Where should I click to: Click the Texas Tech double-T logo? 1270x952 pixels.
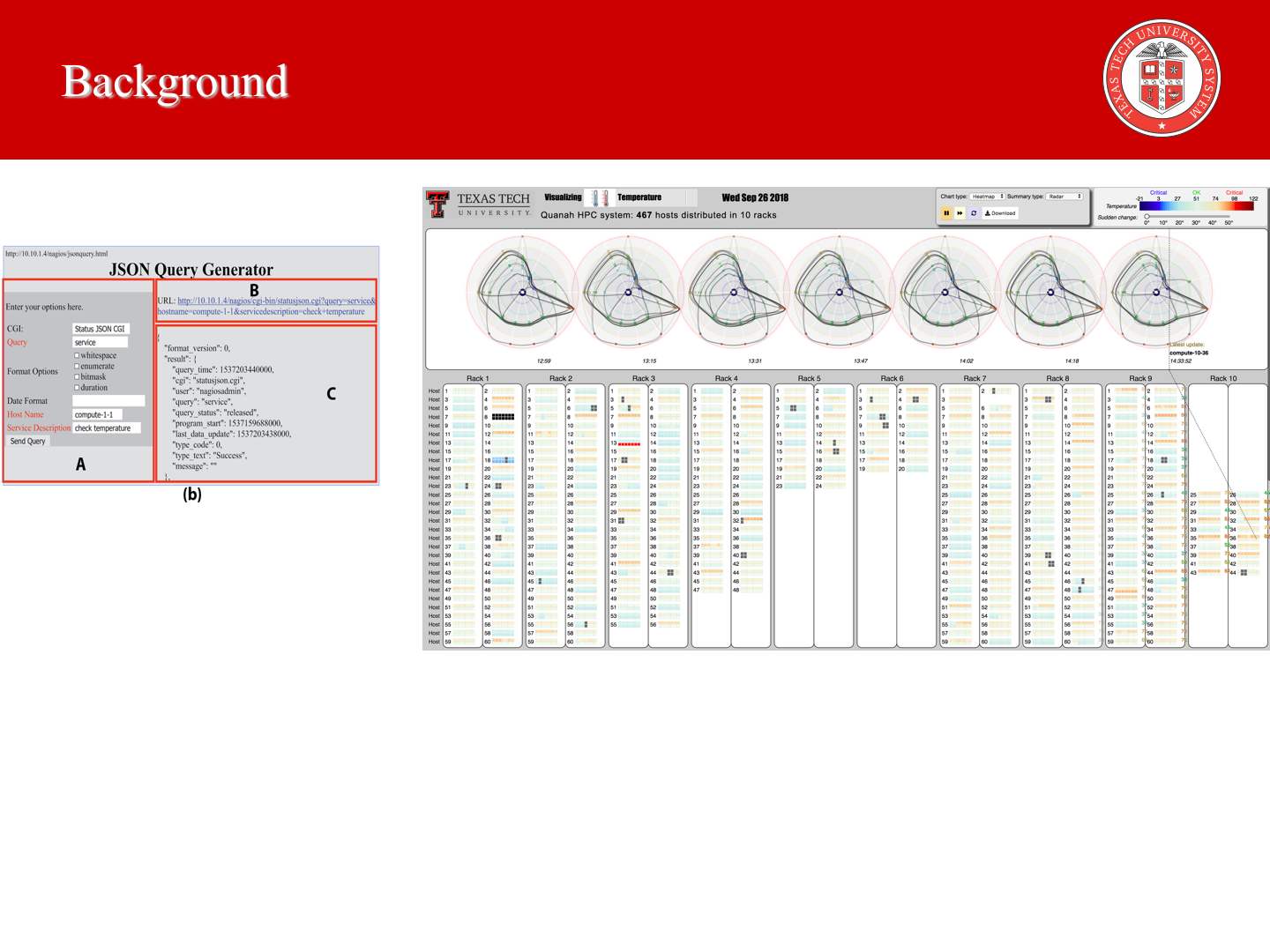click(x=437, y=205)
